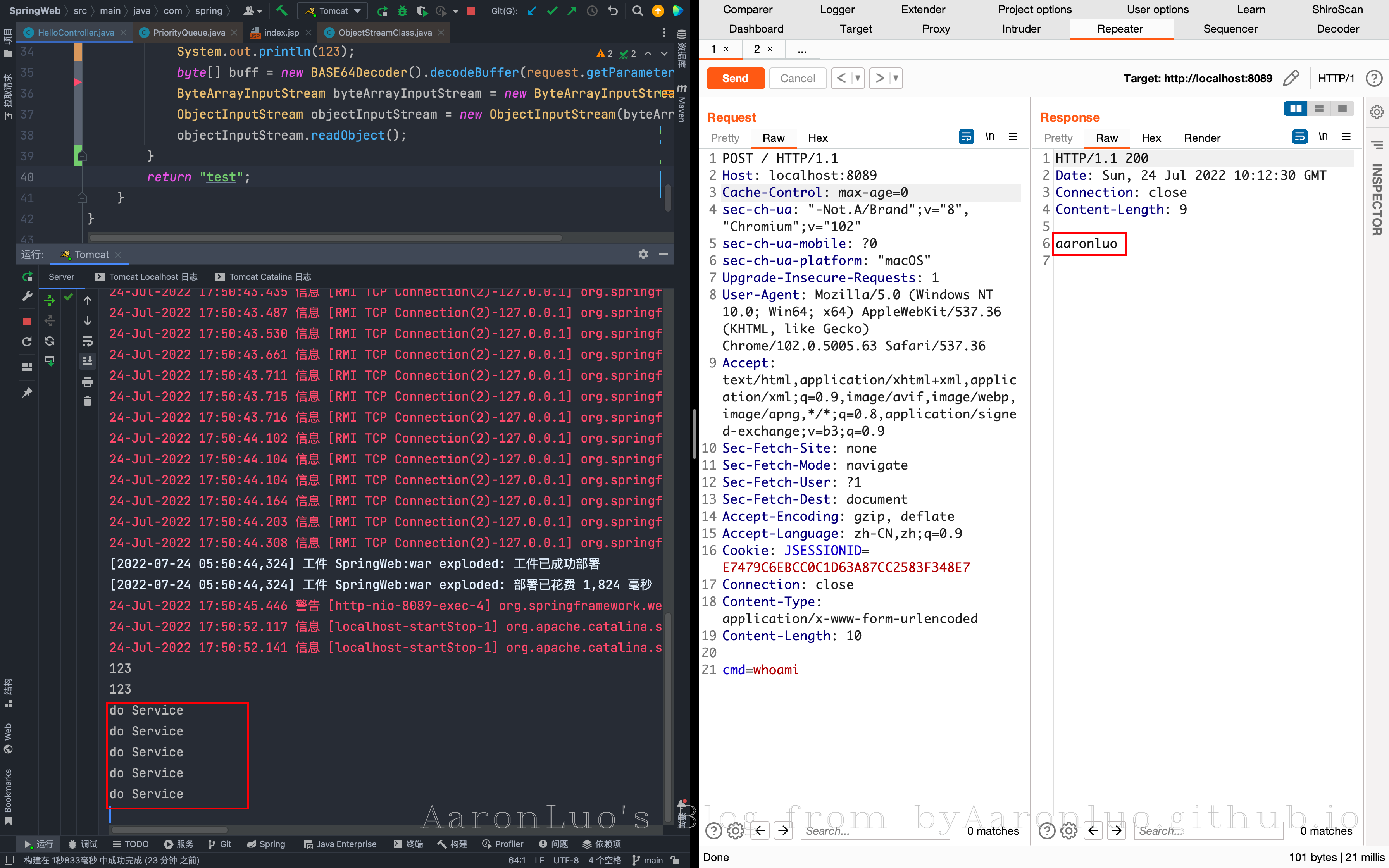The width and height of the screenshot is (1389, 868).
Task: Toggle Response non-printable chars \n button
Action: click(x=1323, y=137)
